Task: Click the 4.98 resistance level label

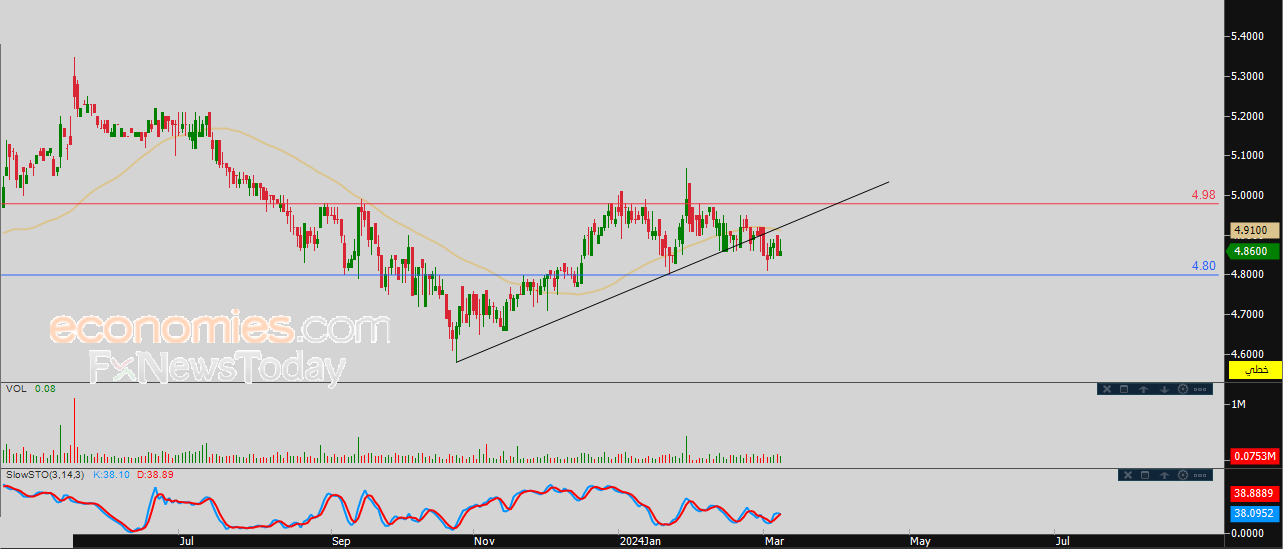Action: [1204, 195]
